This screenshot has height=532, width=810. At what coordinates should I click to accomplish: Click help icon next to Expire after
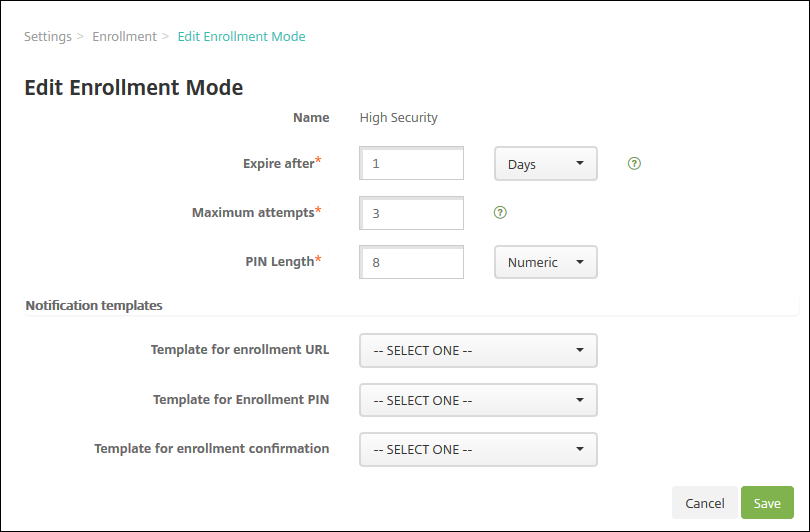point(633,163)
